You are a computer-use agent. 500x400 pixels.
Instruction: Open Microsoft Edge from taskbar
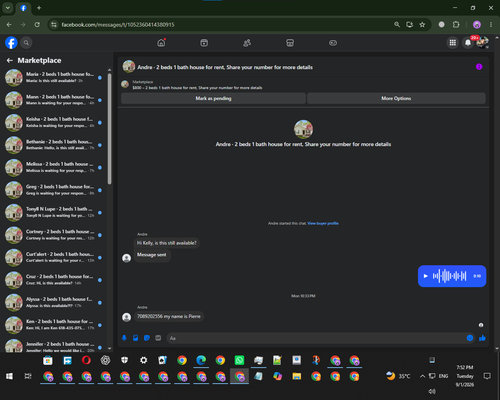(x=201, y=360)
